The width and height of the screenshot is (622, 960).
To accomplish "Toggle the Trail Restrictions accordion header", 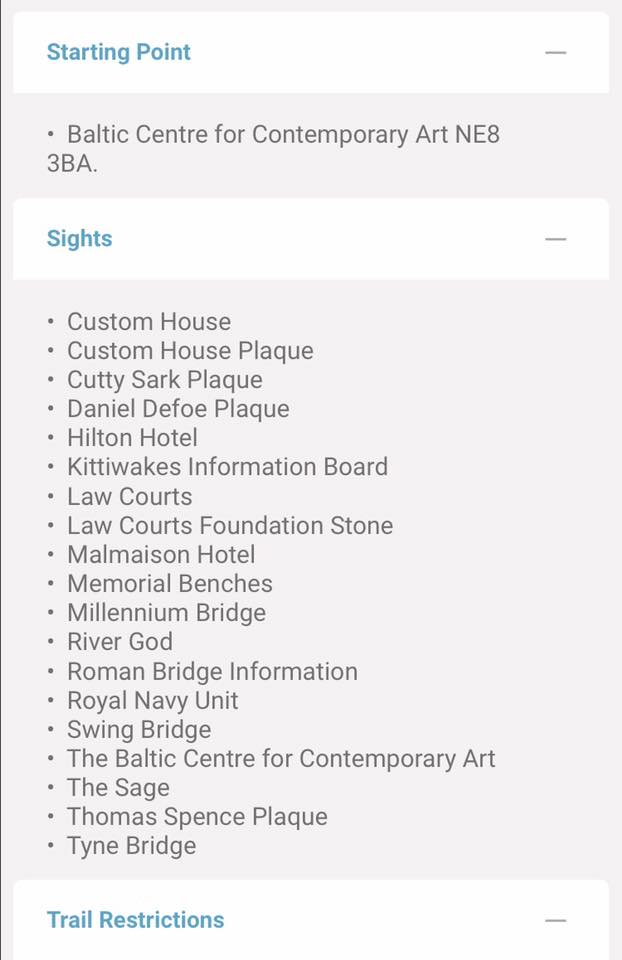I will (311, 920).
